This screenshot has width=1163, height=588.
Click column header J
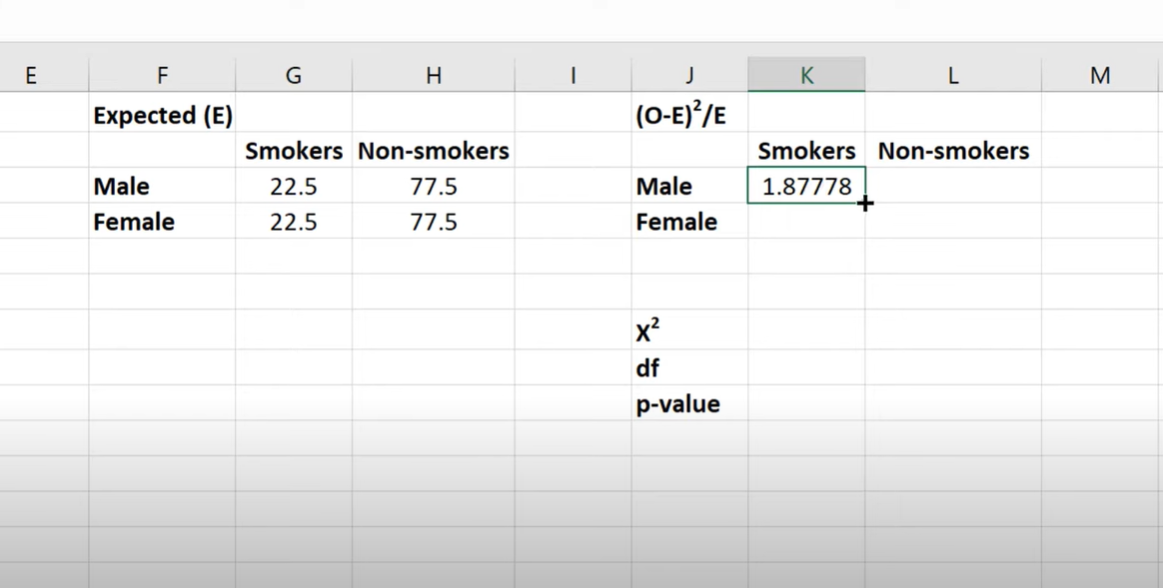click(x=689, y=75)
